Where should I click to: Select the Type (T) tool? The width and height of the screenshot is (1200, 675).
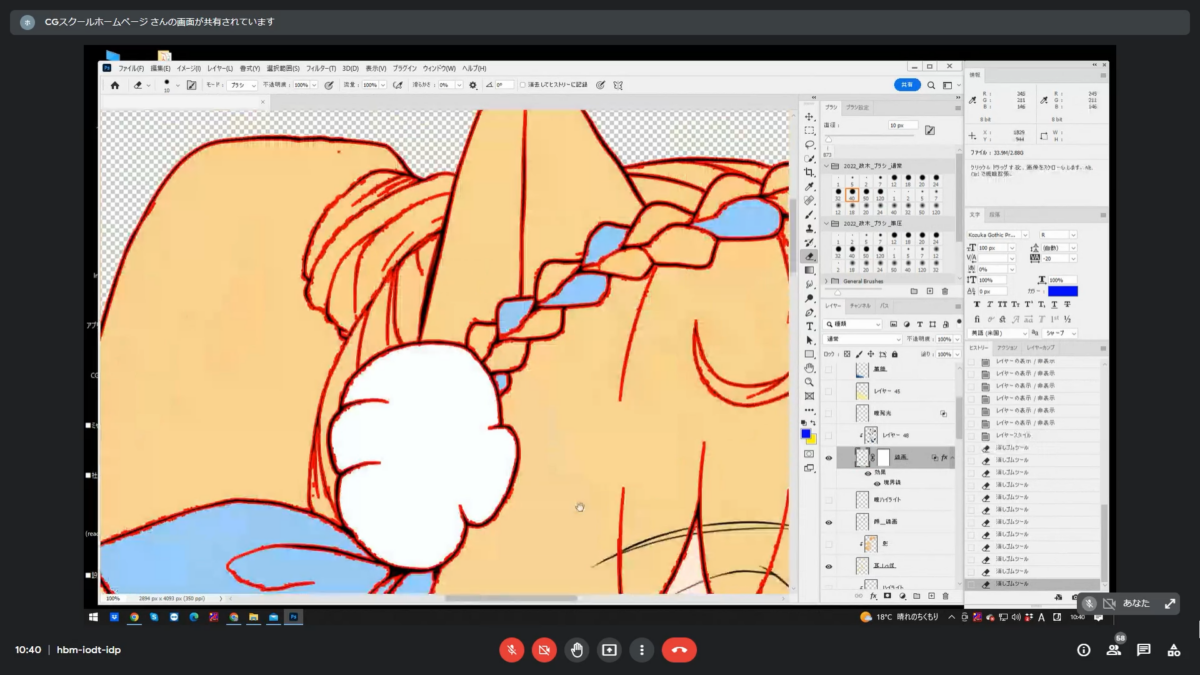809,326
